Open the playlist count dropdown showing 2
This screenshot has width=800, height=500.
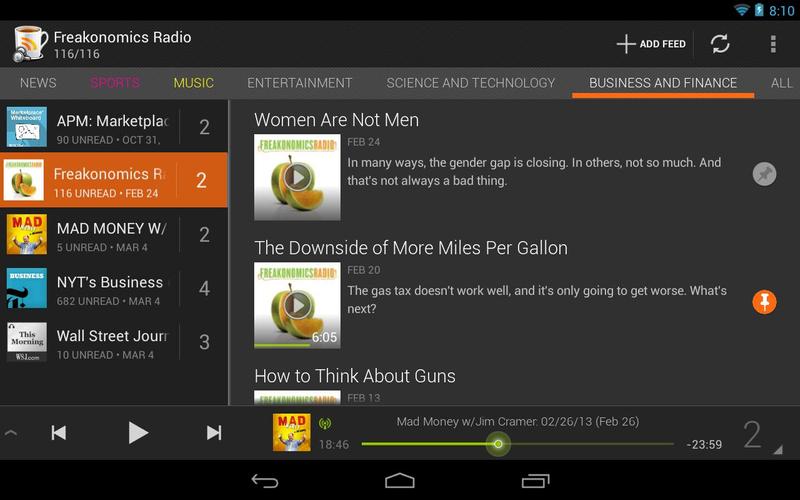[760, 435]
